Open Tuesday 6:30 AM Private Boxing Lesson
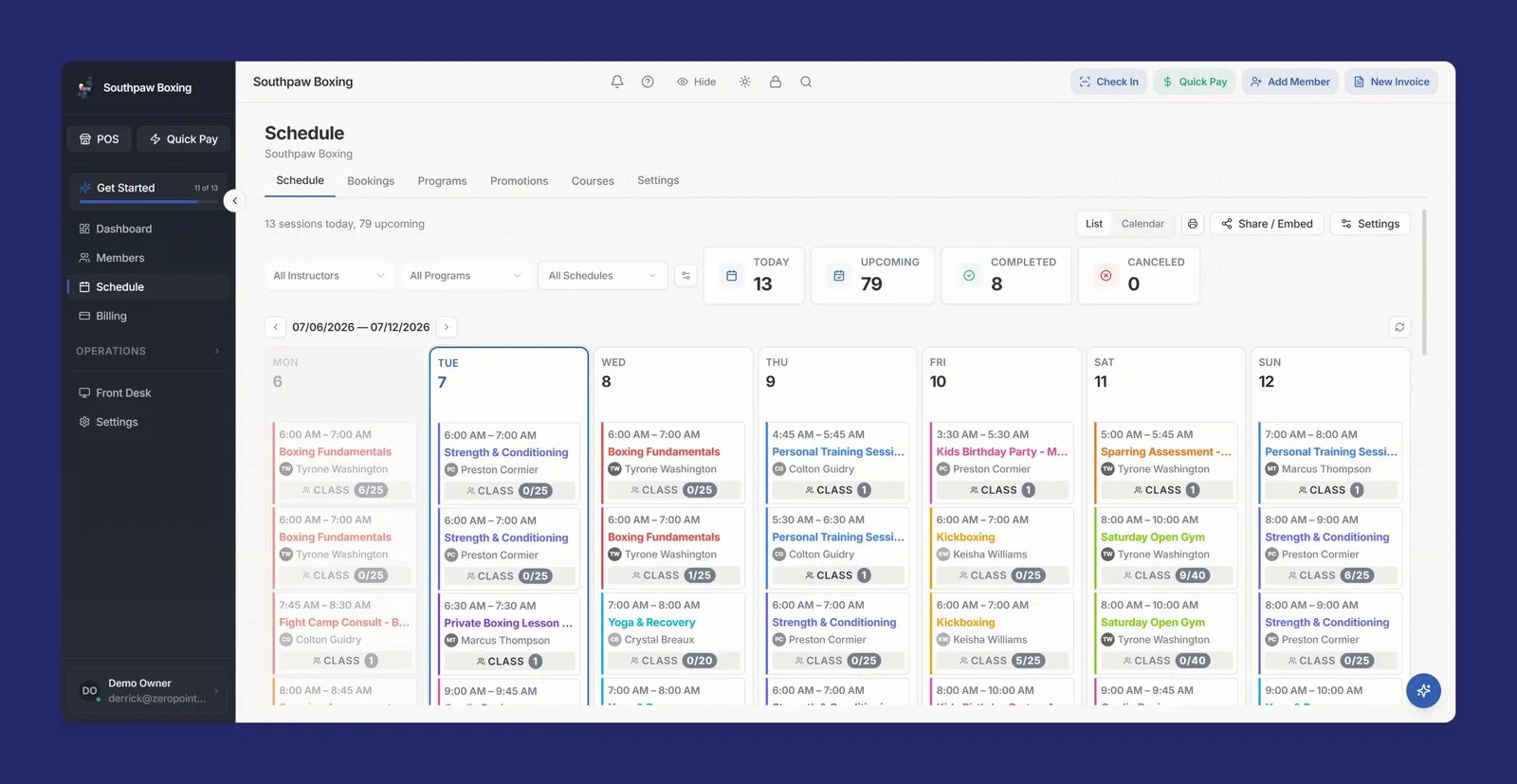The image size is (1517, 784). pyautogui.click(x=508, y=634)
